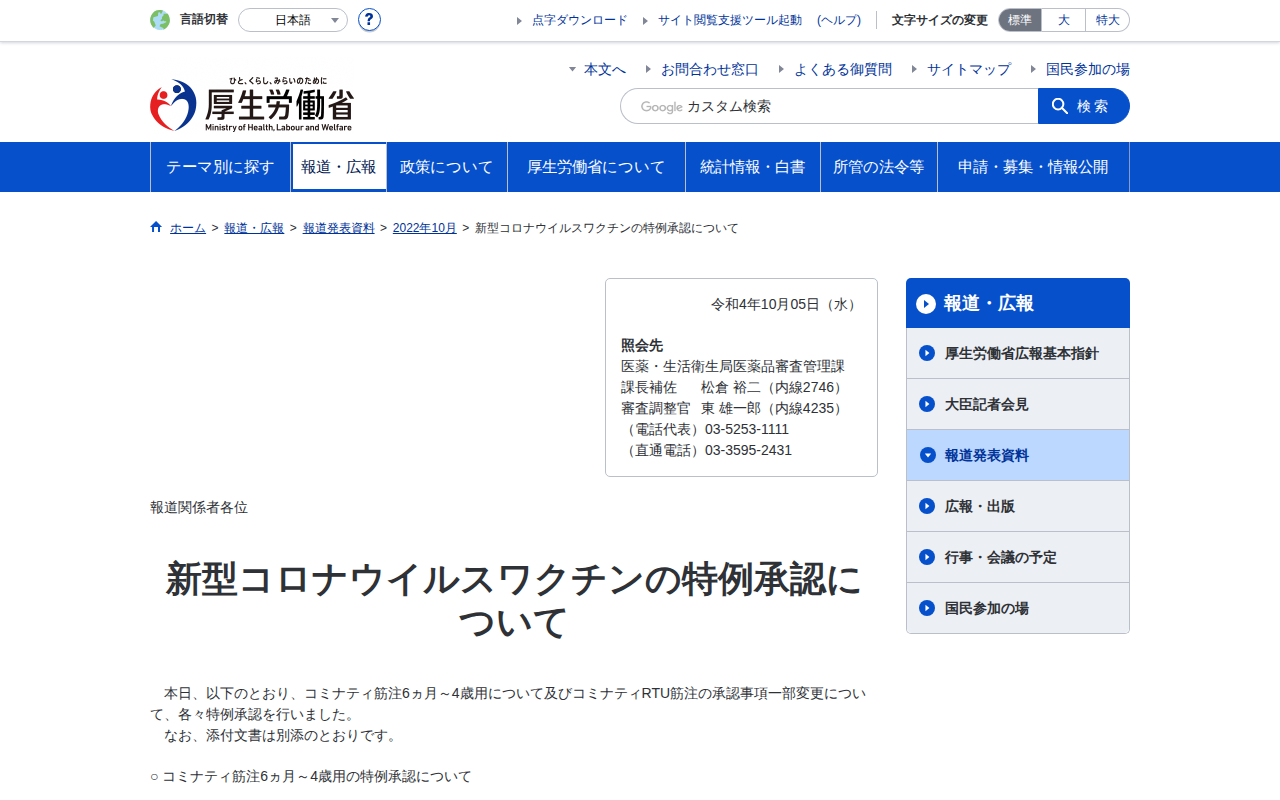
Task: Click the 報道・広報 sidebar header circle icon
Action: pyautogui.click(x=926, y=303)
